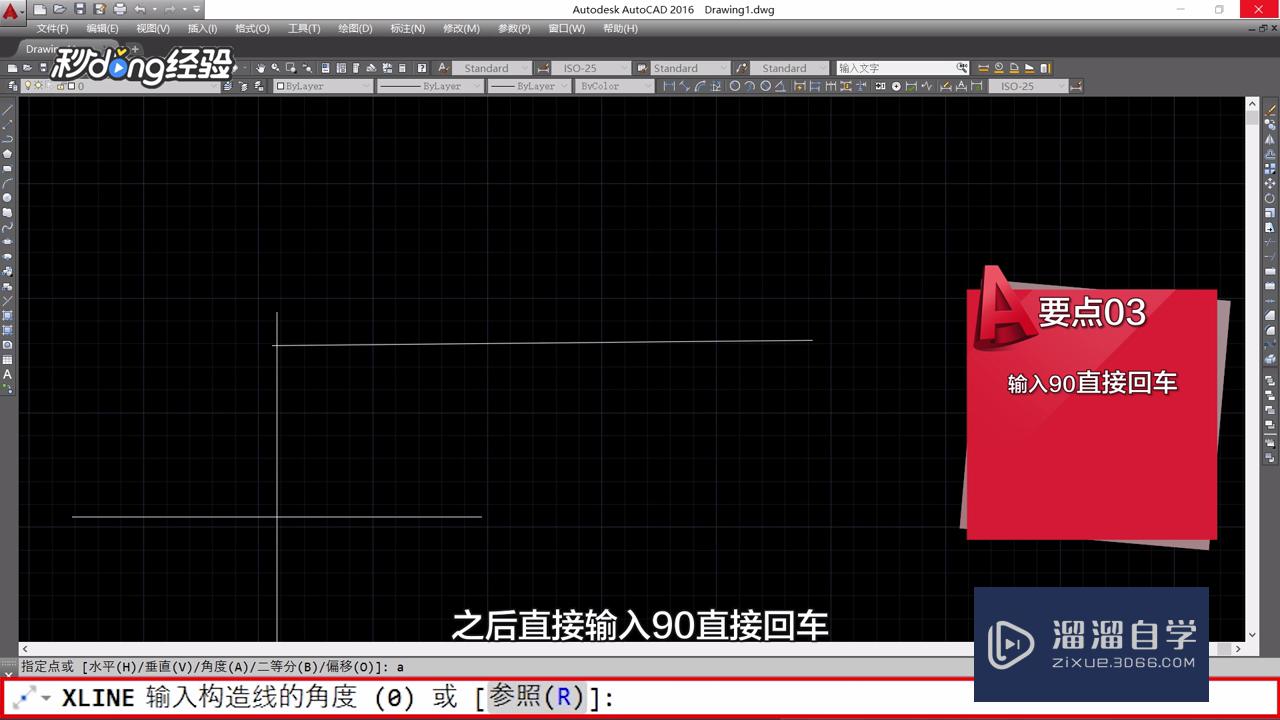
Task: Click the find text search icon
Action: 962,68
